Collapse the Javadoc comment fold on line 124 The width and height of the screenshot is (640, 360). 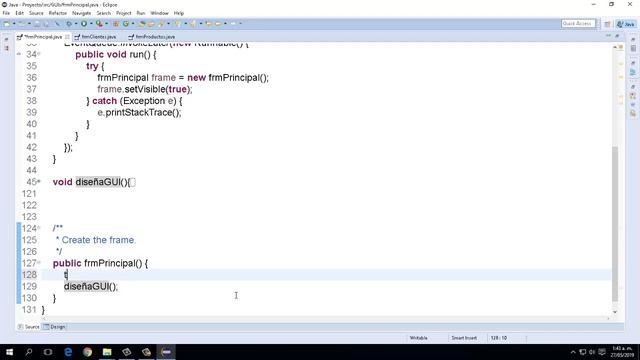[39, 228]
